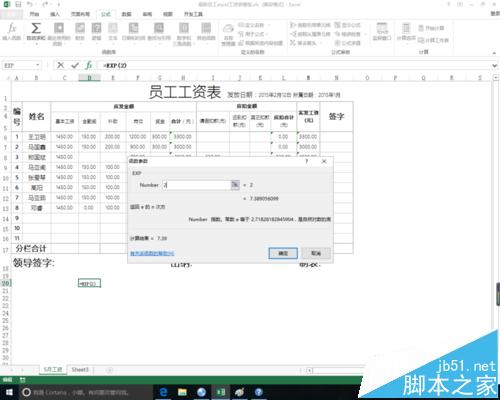This screenshot has height=400, width=500.
Task: Click the AutoSum sigma icon
Action: point(36,32)
